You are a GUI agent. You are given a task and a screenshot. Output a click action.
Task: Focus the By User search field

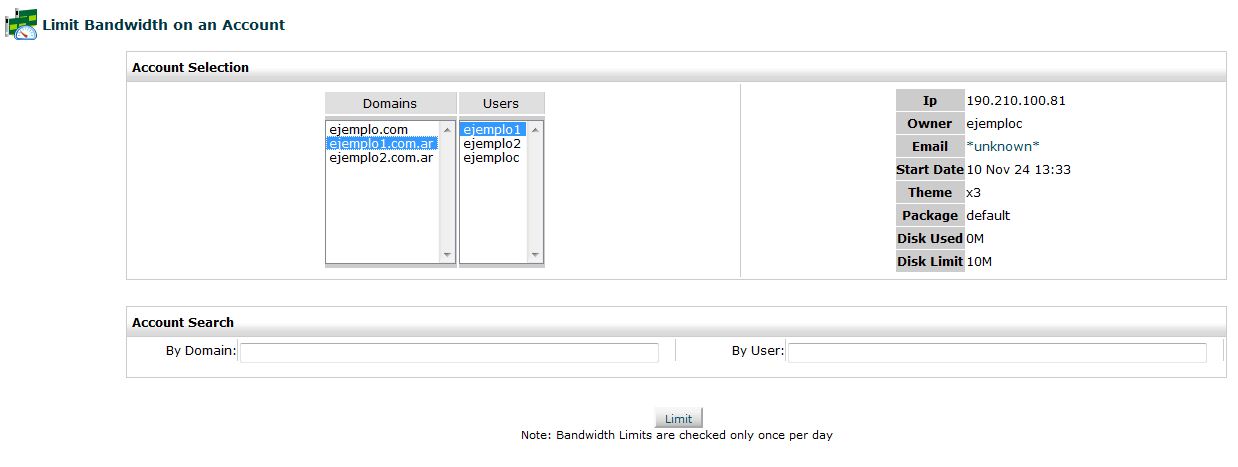[x=997, y=352]
